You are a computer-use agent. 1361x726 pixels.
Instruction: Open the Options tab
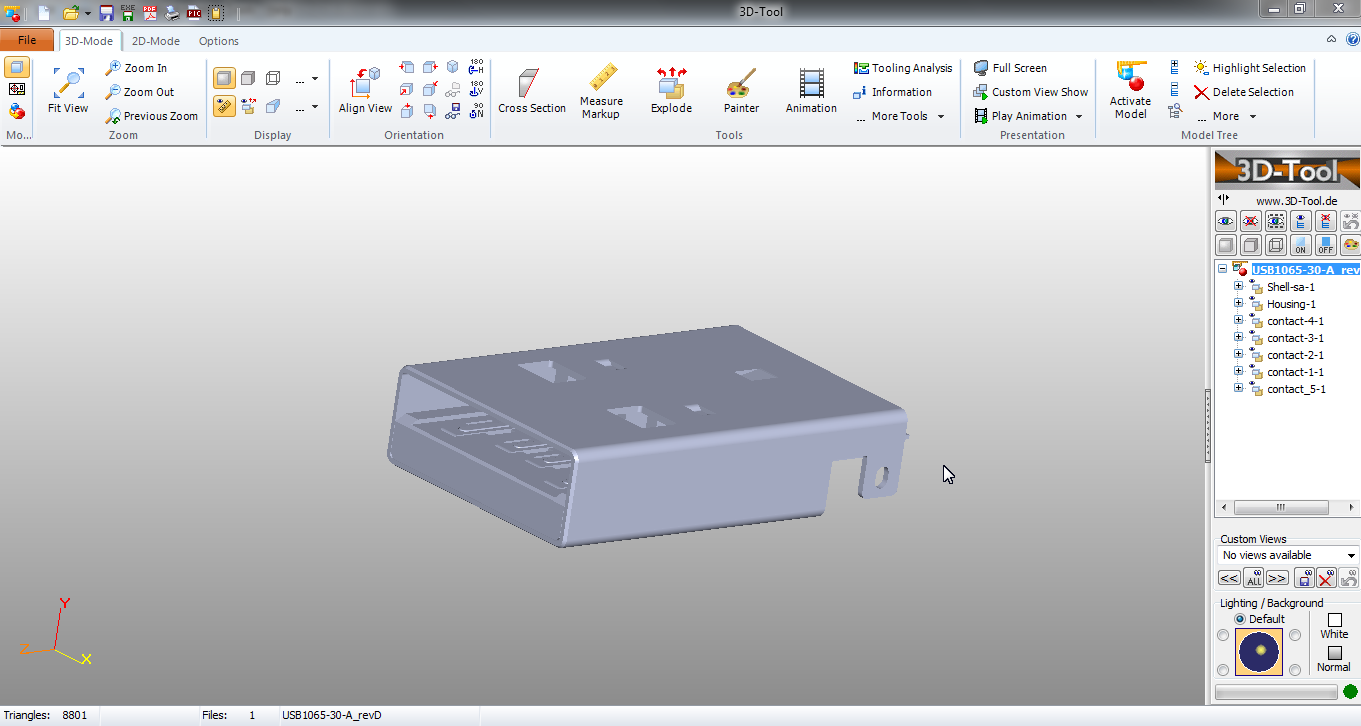point(218,41)
